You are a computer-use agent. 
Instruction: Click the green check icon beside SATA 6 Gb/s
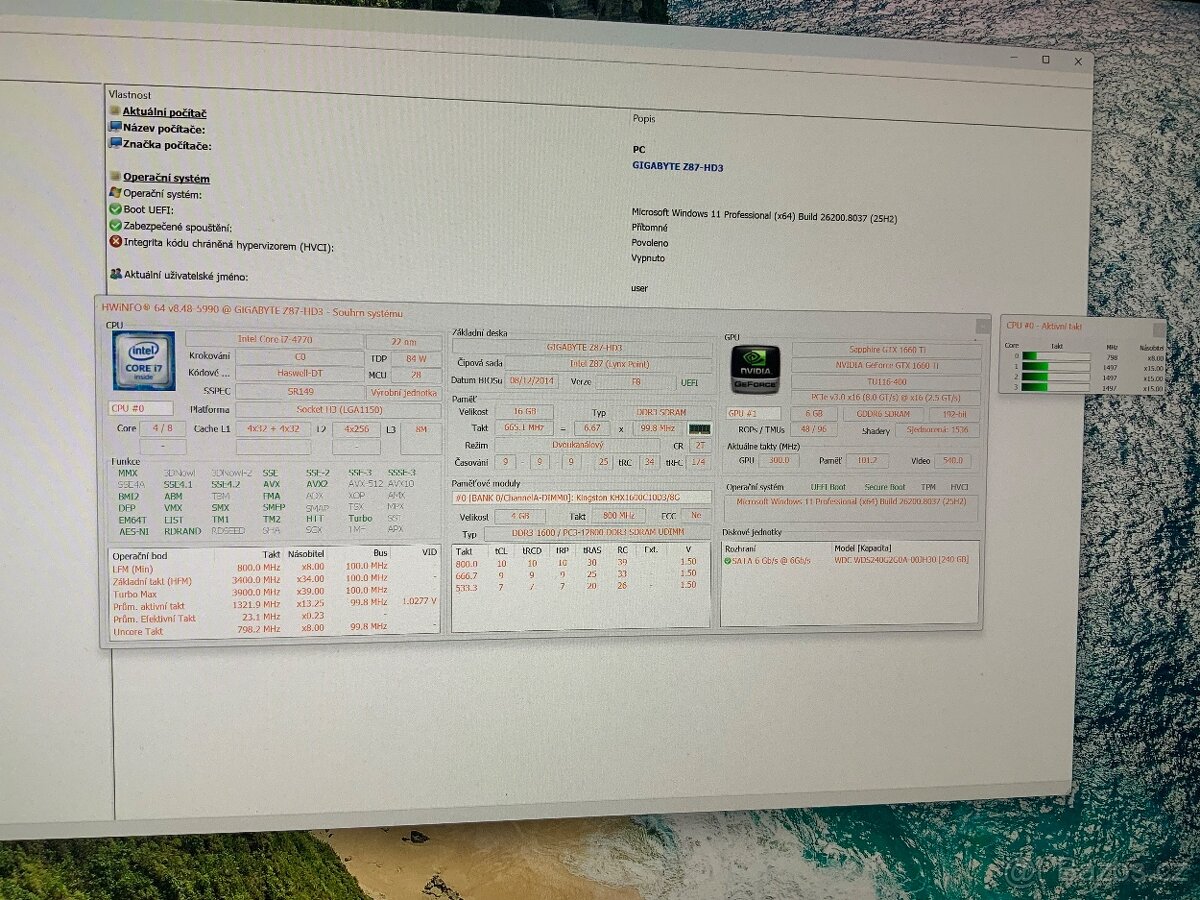[728, 561]
